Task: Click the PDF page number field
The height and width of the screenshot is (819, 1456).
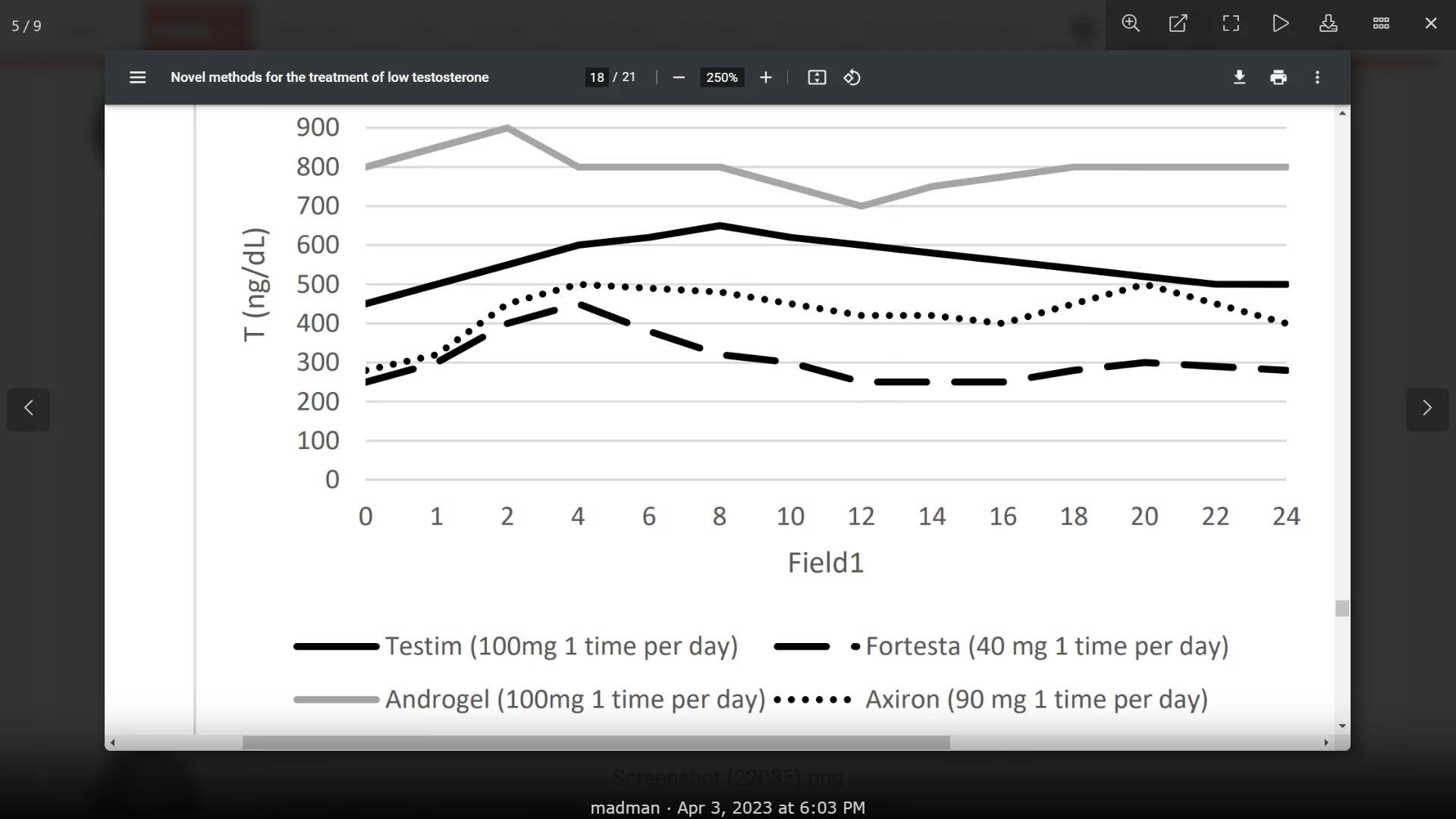Action: coord(597,77)
